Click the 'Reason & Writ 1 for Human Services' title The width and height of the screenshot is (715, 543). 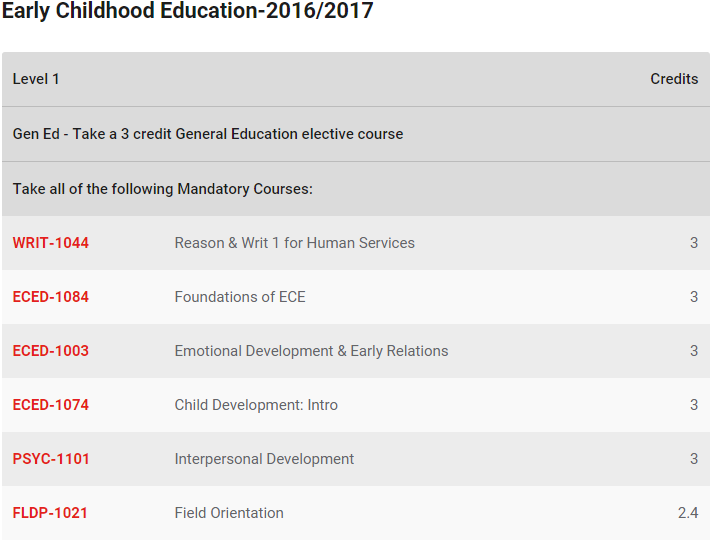[294, 243]
